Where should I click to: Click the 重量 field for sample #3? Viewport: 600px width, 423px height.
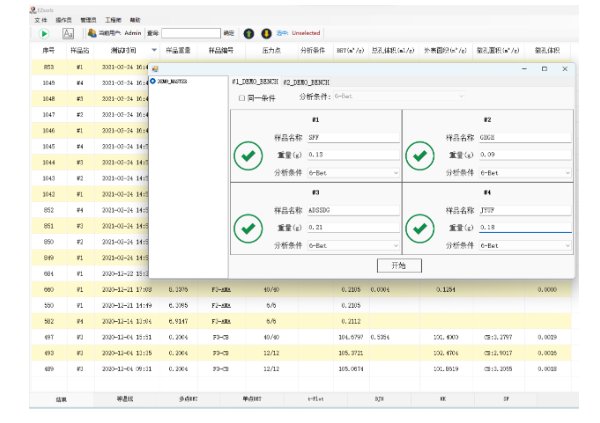[x=352, y=227]
